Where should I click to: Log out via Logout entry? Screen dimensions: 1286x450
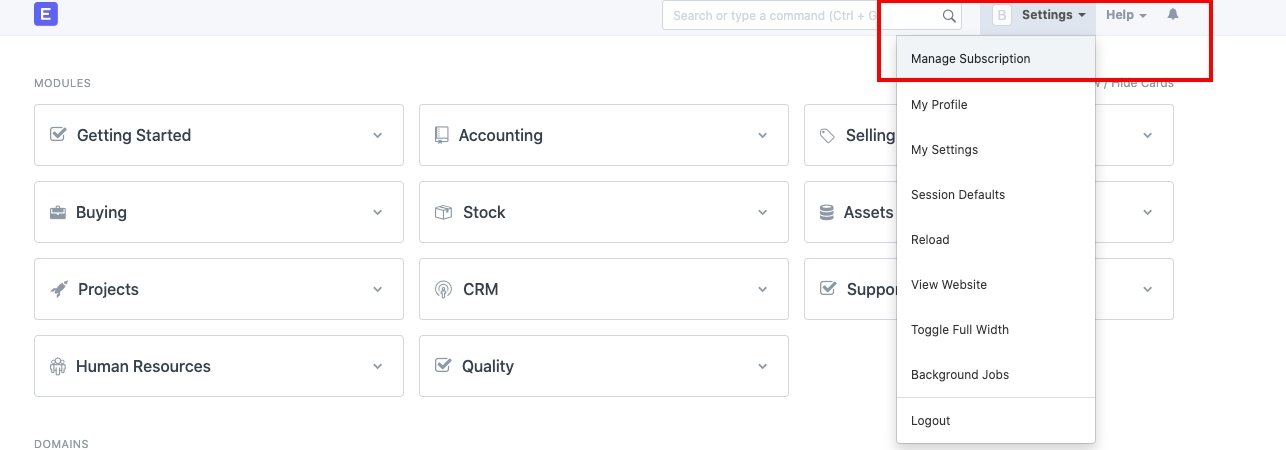point(930,421)
